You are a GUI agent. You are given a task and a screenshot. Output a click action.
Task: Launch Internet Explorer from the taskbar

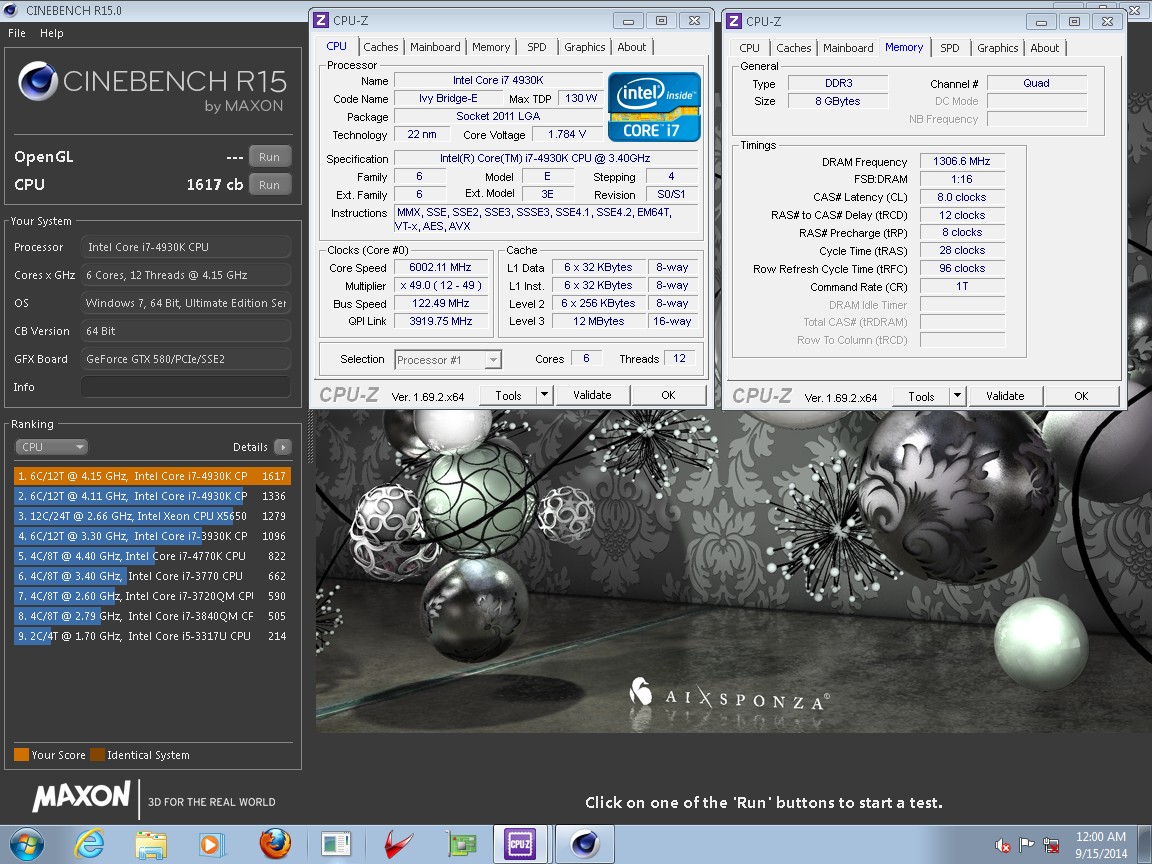pos(89,844)
